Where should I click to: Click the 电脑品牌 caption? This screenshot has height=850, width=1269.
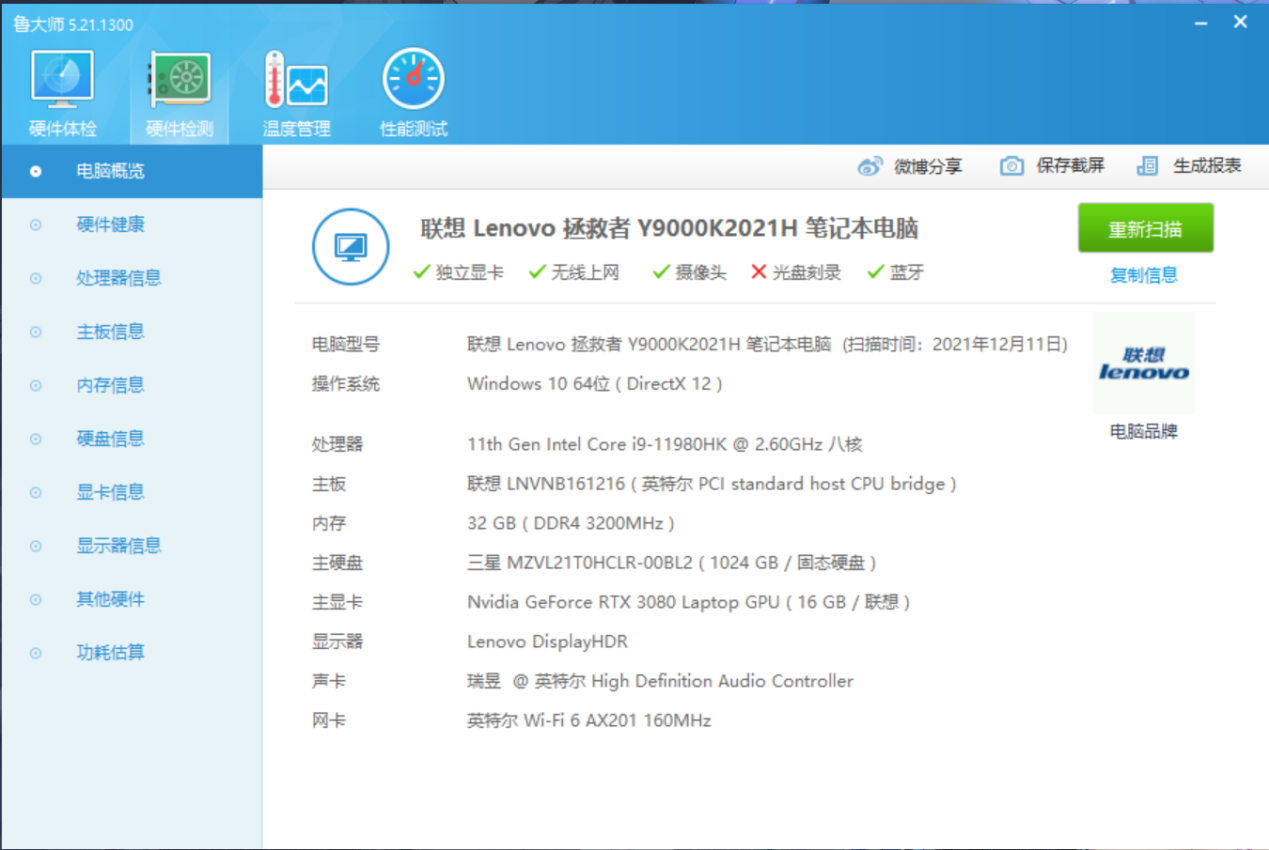pos(1144,432)
